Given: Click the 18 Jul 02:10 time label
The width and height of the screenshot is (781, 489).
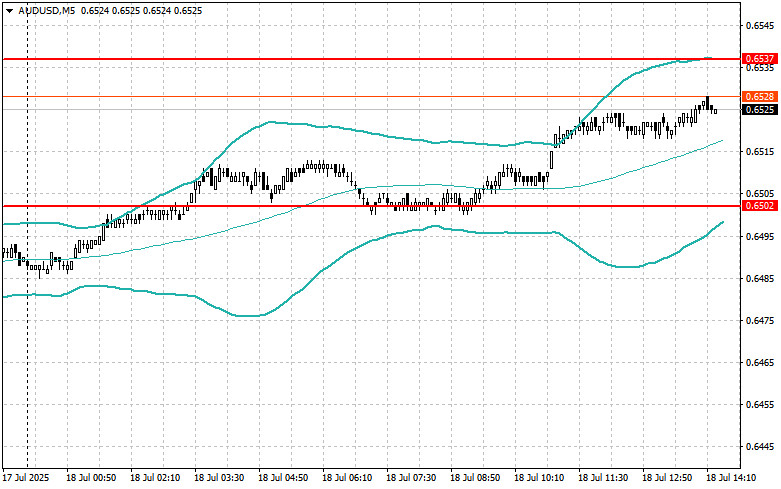Looking at the screenshot, I should pyautogui.click(x=155, y=478).
